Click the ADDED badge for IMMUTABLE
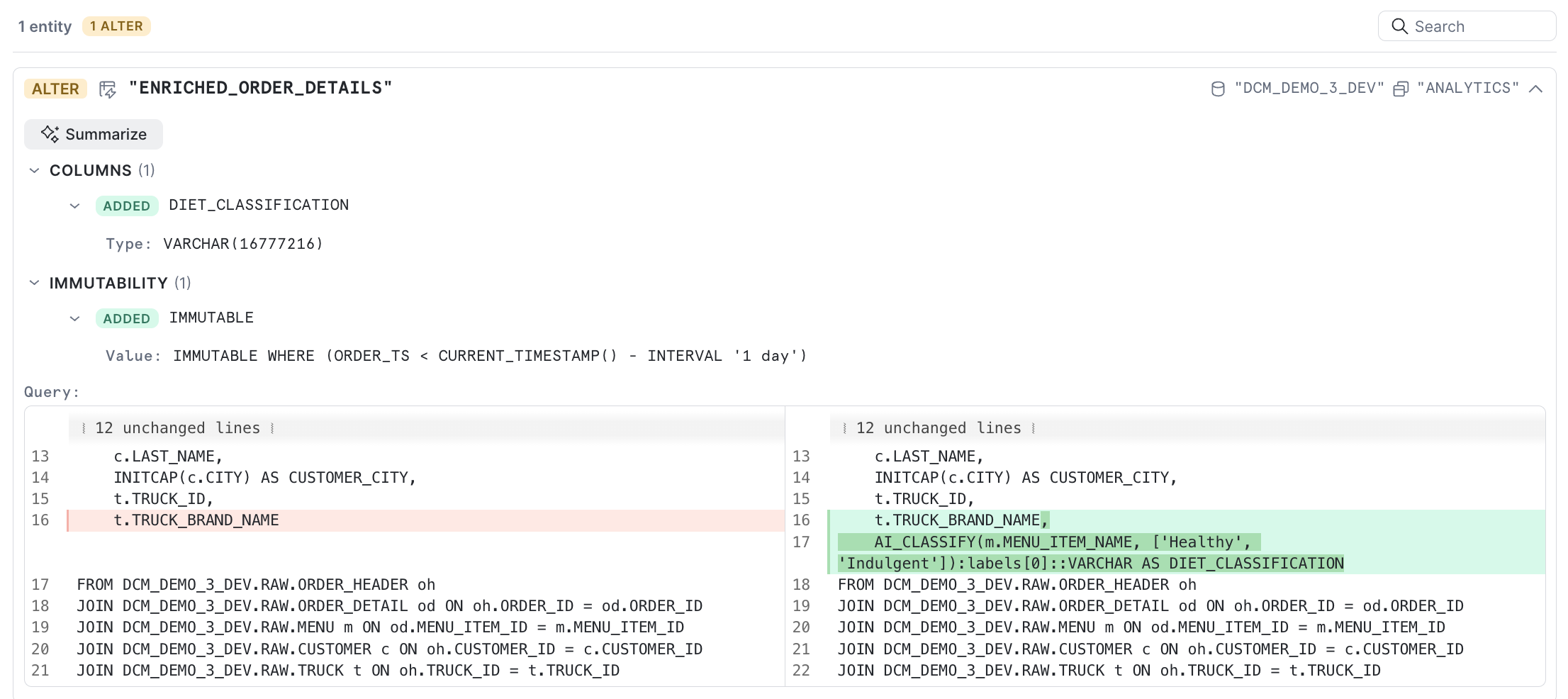1568x699 pixels. [127, 318]
